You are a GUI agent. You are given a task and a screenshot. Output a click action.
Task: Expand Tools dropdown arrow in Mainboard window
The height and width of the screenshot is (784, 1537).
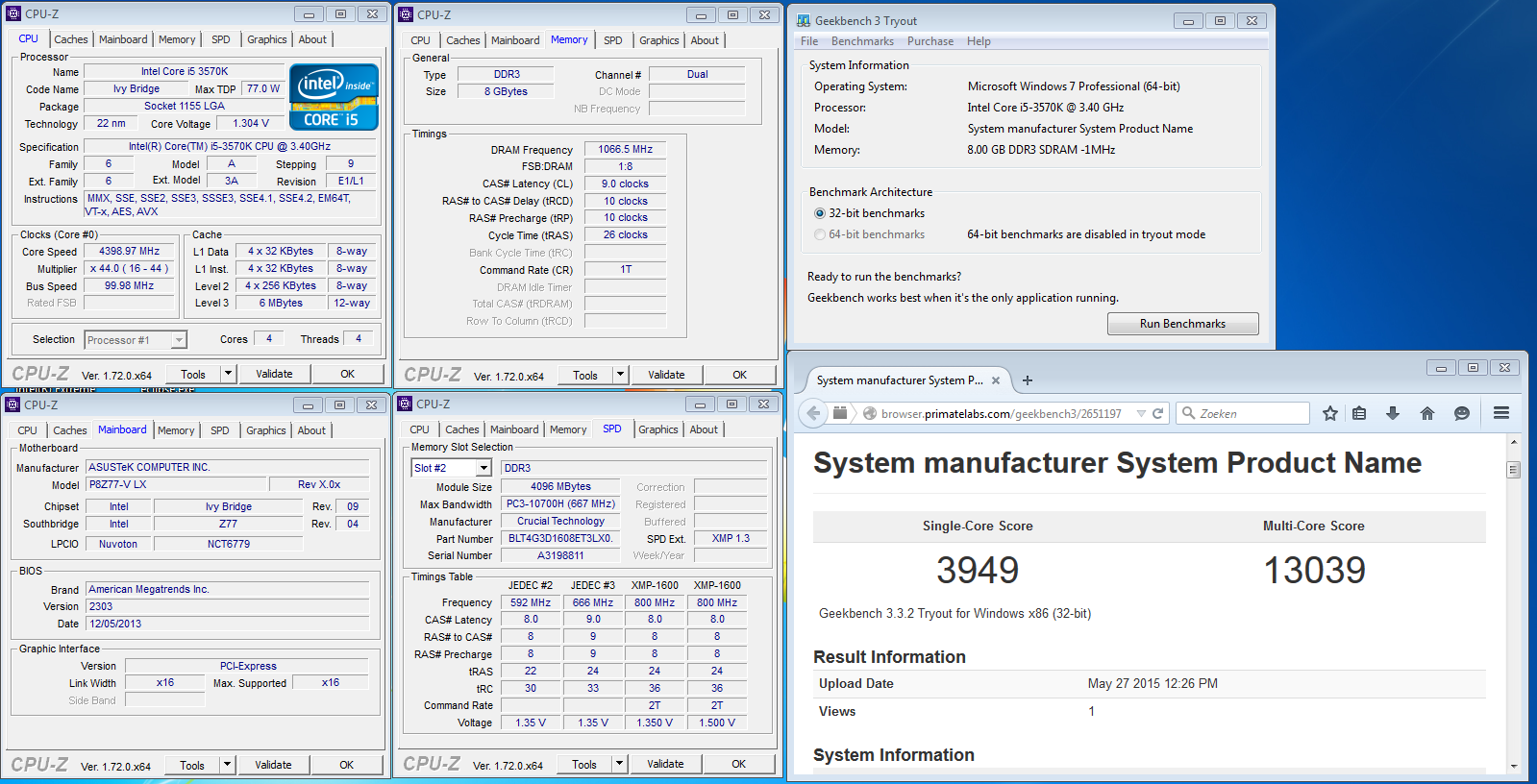227,765
